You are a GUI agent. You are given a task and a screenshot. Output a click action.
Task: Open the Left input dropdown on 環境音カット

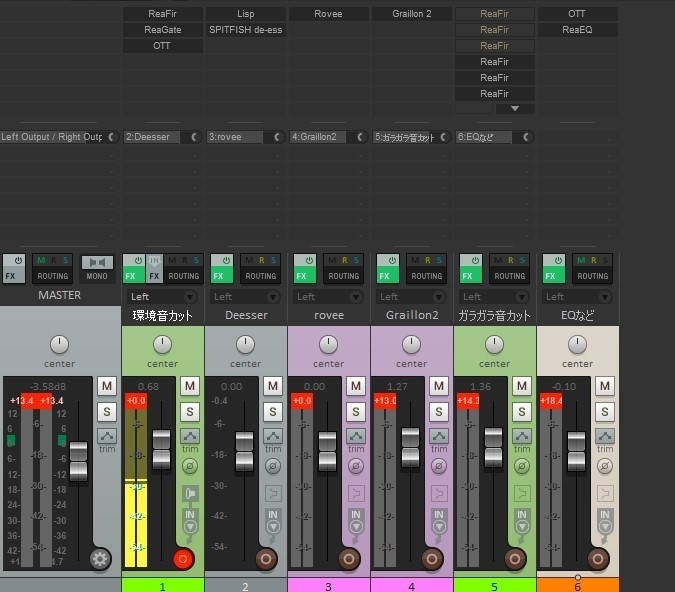point(163,297)
